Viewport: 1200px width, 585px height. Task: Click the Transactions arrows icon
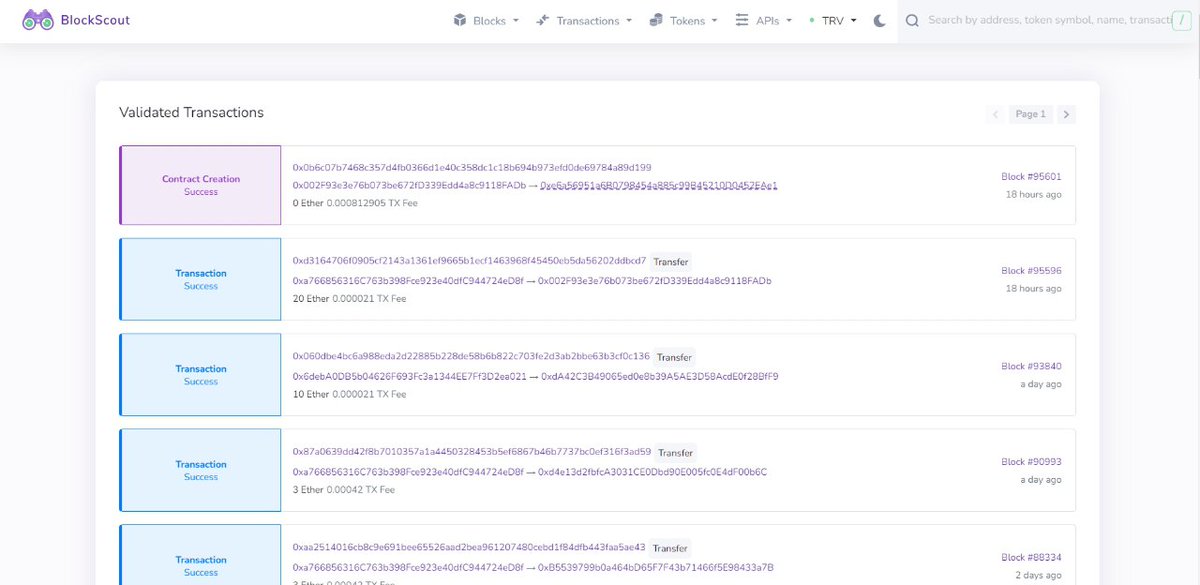(543, 20)
